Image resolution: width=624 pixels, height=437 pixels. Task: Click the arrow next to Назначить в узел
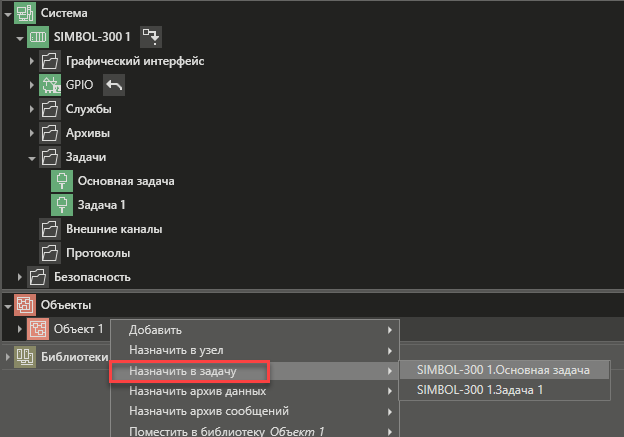click(x=390, y=351)
